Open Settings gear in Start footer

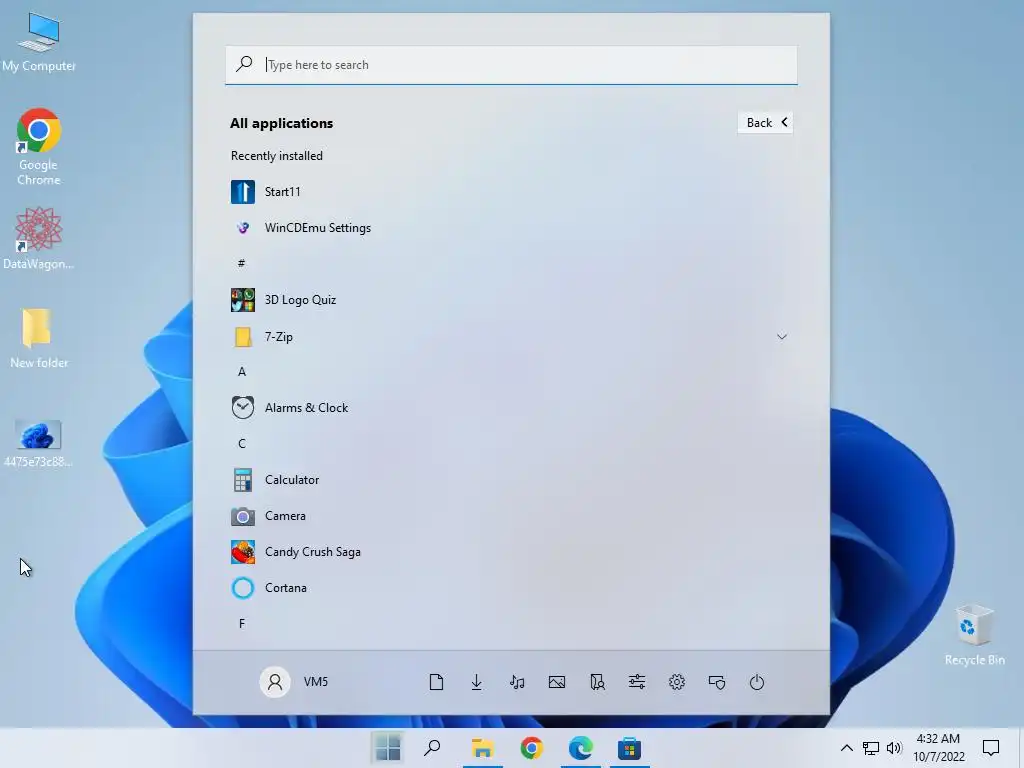677,682
